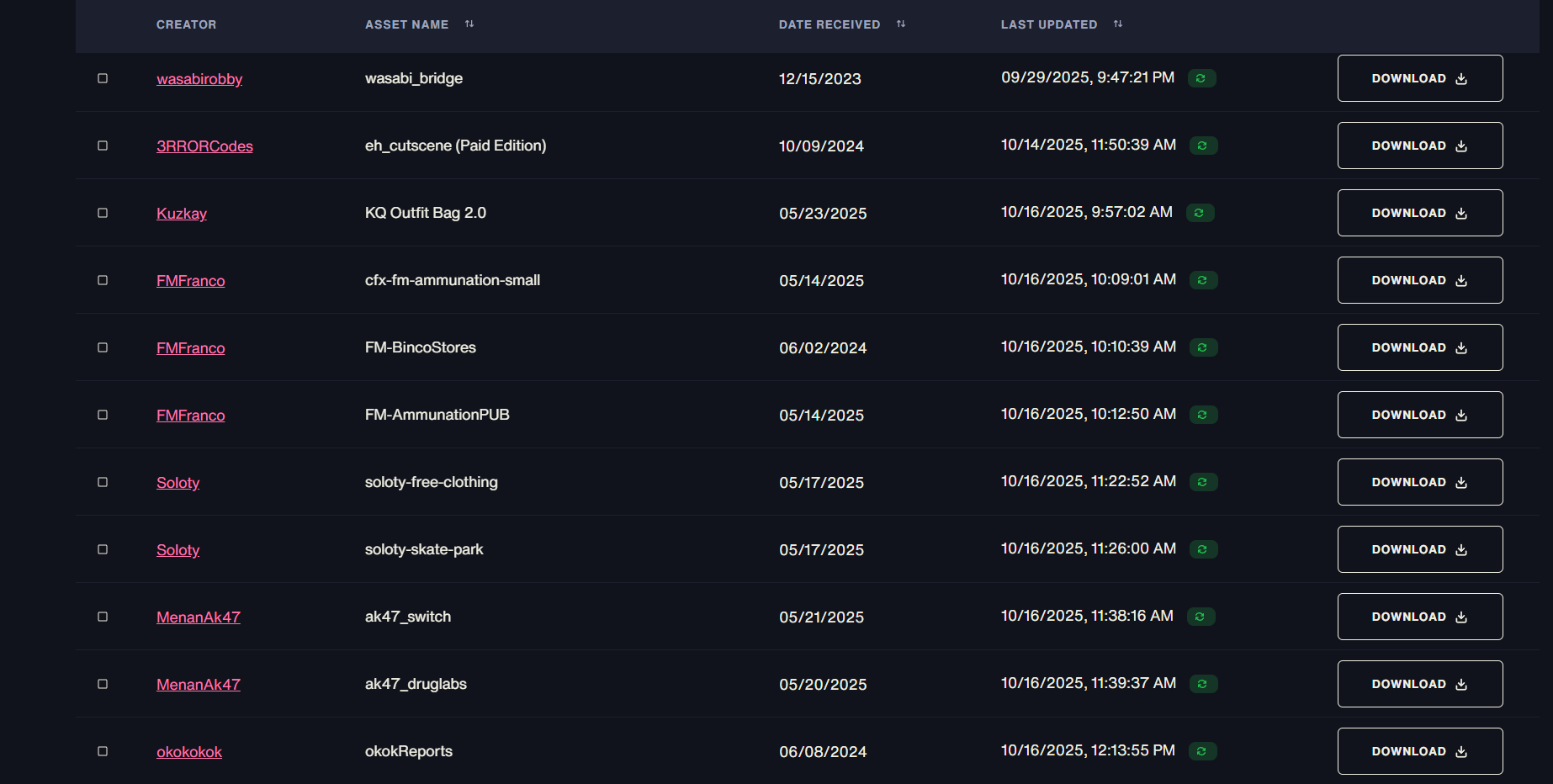Click the green refresh icon for wasabi_bridge
Viewport: 1553px width, 784px height.
pos(1201,78)
